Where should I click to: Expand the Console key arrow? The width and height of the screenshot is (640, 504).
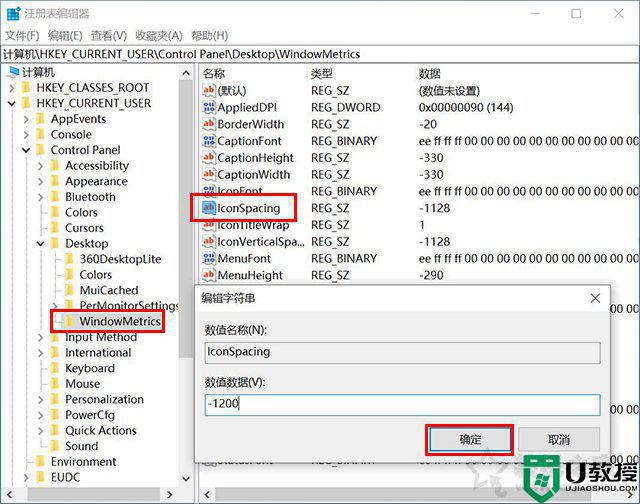coord(27,135)
